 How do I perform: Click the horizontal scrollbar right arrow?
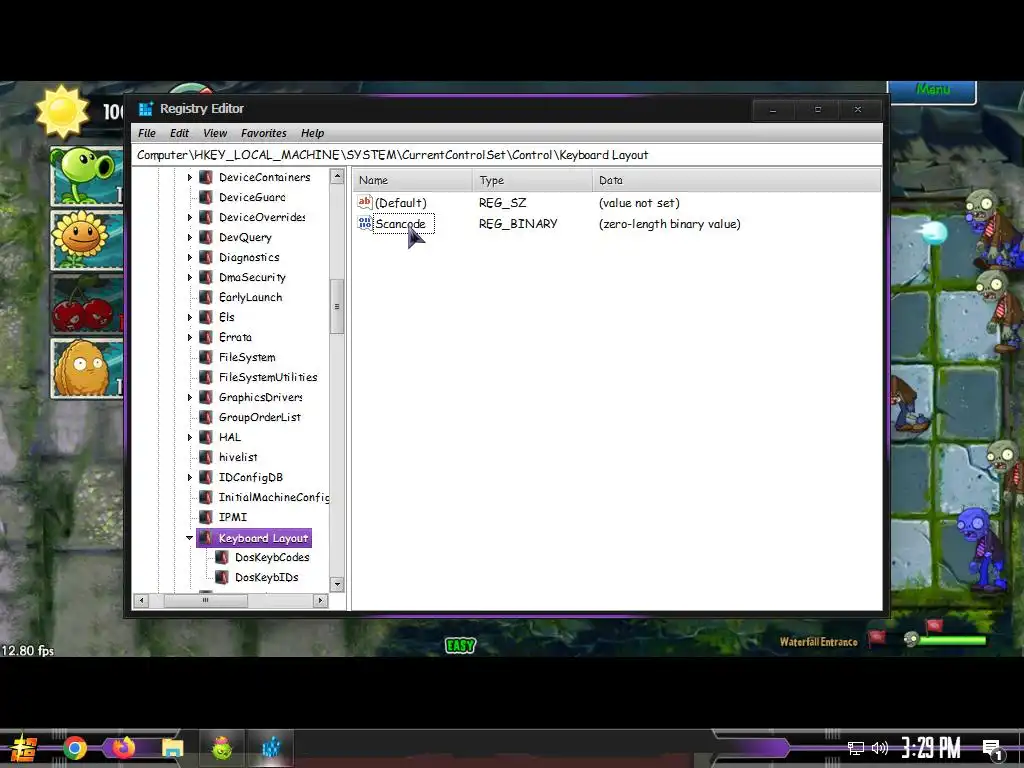(320, 600)
